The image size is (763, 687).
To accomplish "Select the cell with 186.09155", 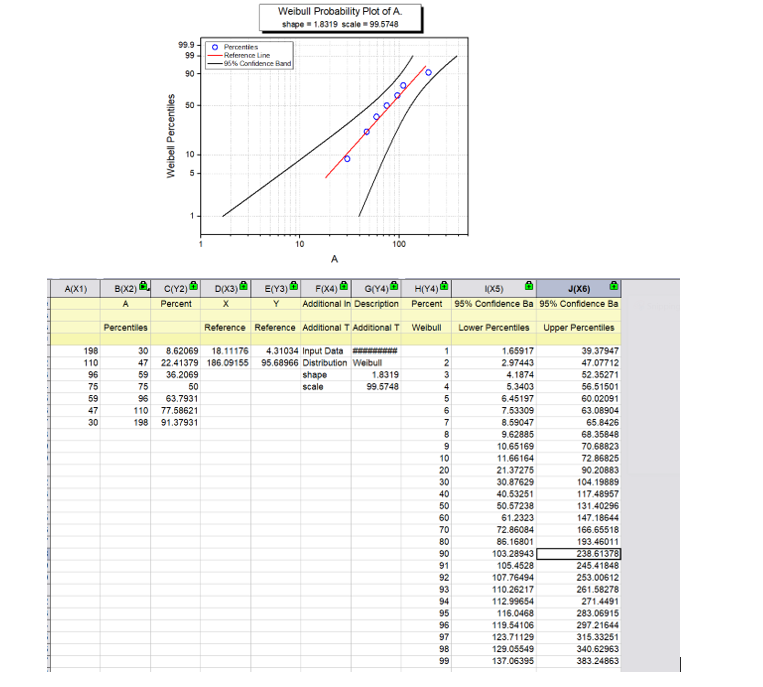I will pos(226,363).
